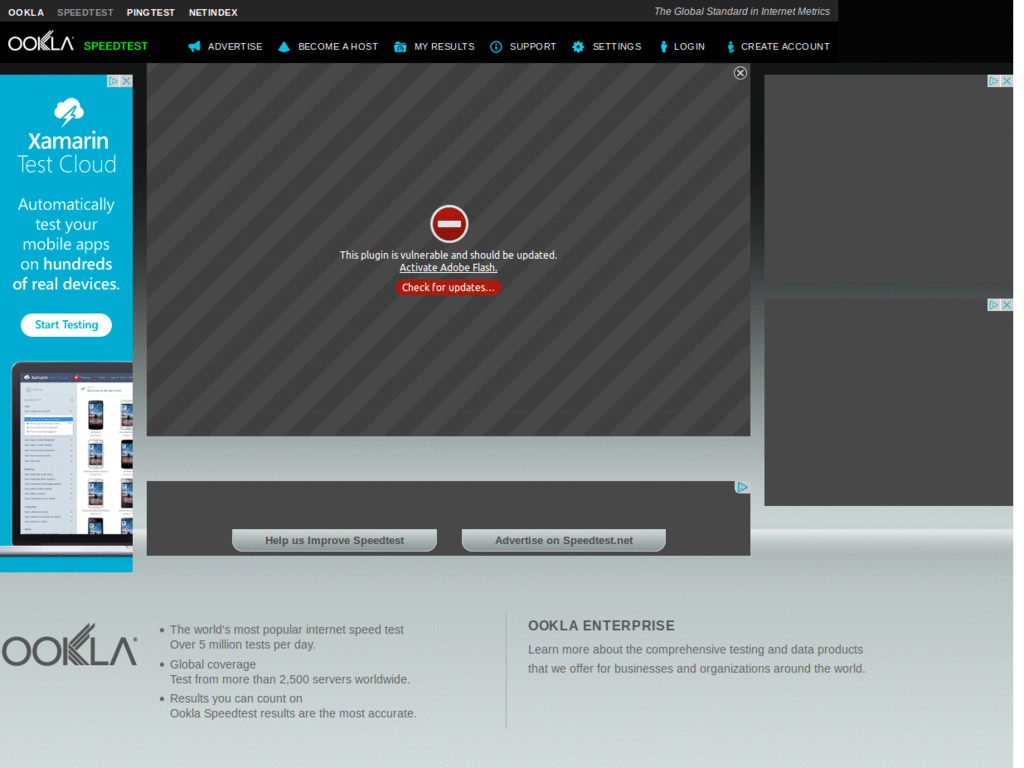The image size is (1024, 768).
Task: Open the Settings gear icon
Action: (x=576, y=46)
